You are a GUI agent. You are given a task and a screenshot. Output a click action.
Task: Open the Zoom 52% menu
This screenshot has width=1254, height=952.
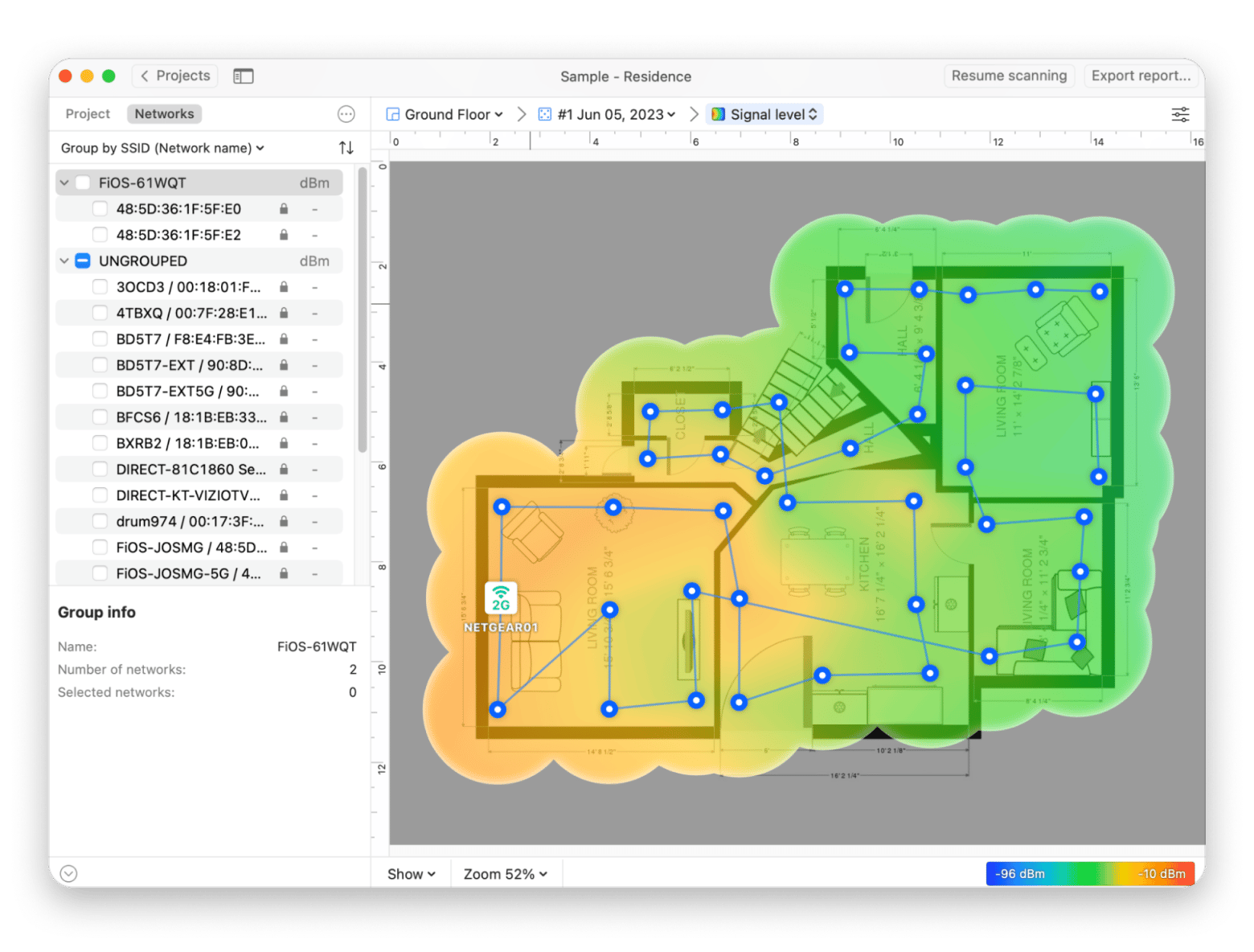click(505, 874)
